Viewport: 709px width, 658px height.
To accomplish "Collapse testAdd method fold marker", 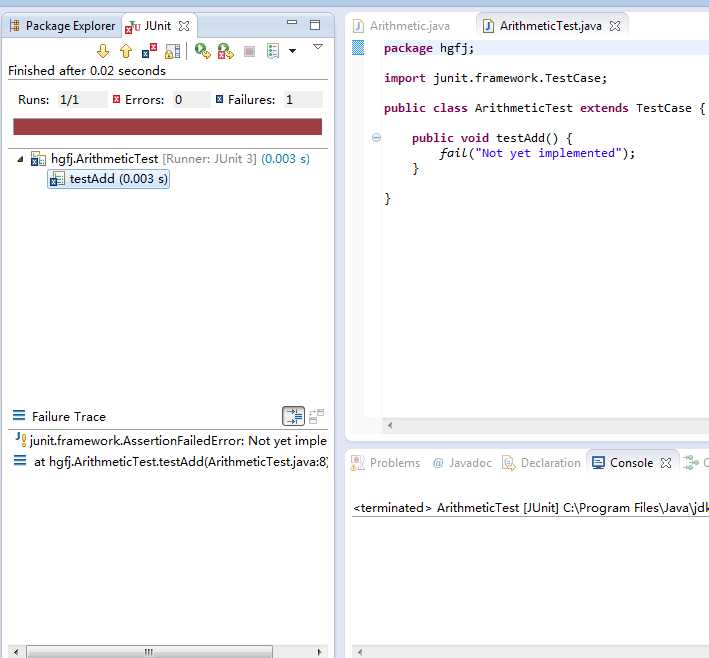I will [x=376, y=137].
